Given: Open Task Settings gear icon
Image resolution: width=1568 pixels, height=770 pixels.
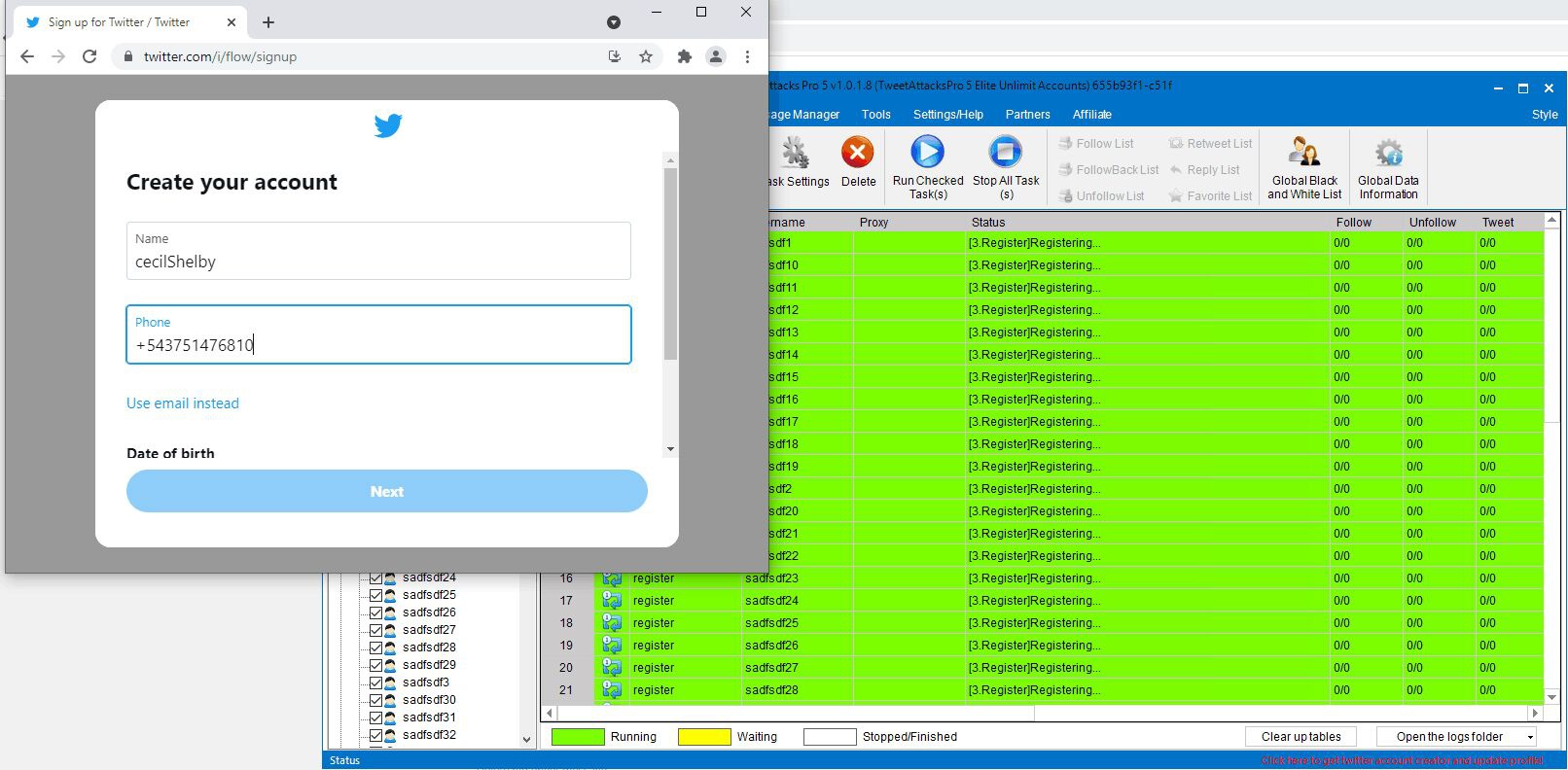Looking at the screenshot, I should coord(796,153).
